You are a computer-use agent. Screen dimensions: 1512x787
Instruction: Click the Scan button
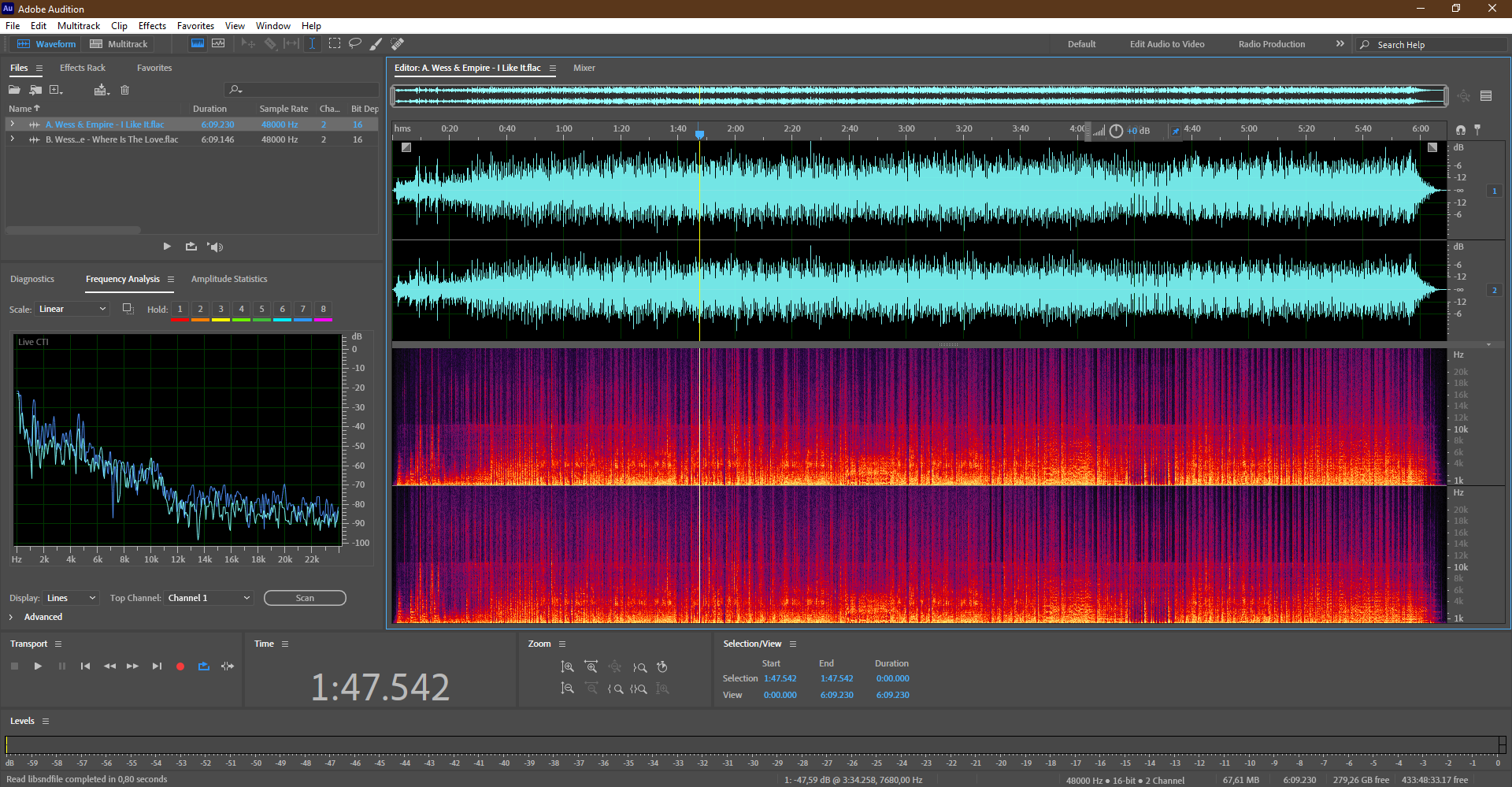point(305,598)
